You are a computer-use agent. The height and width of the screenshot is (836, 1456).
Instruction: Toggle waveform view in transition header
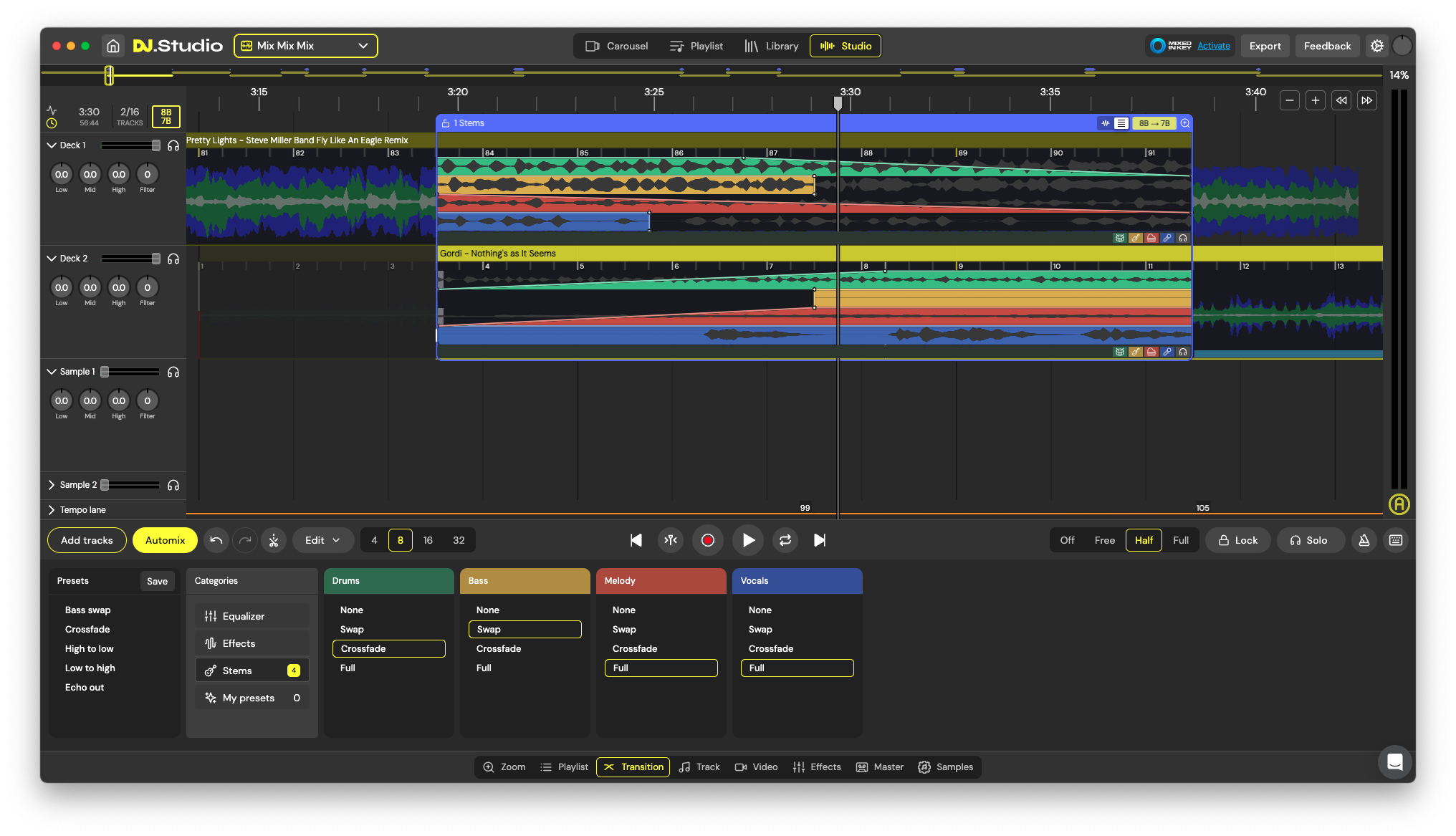(1106, 123)
